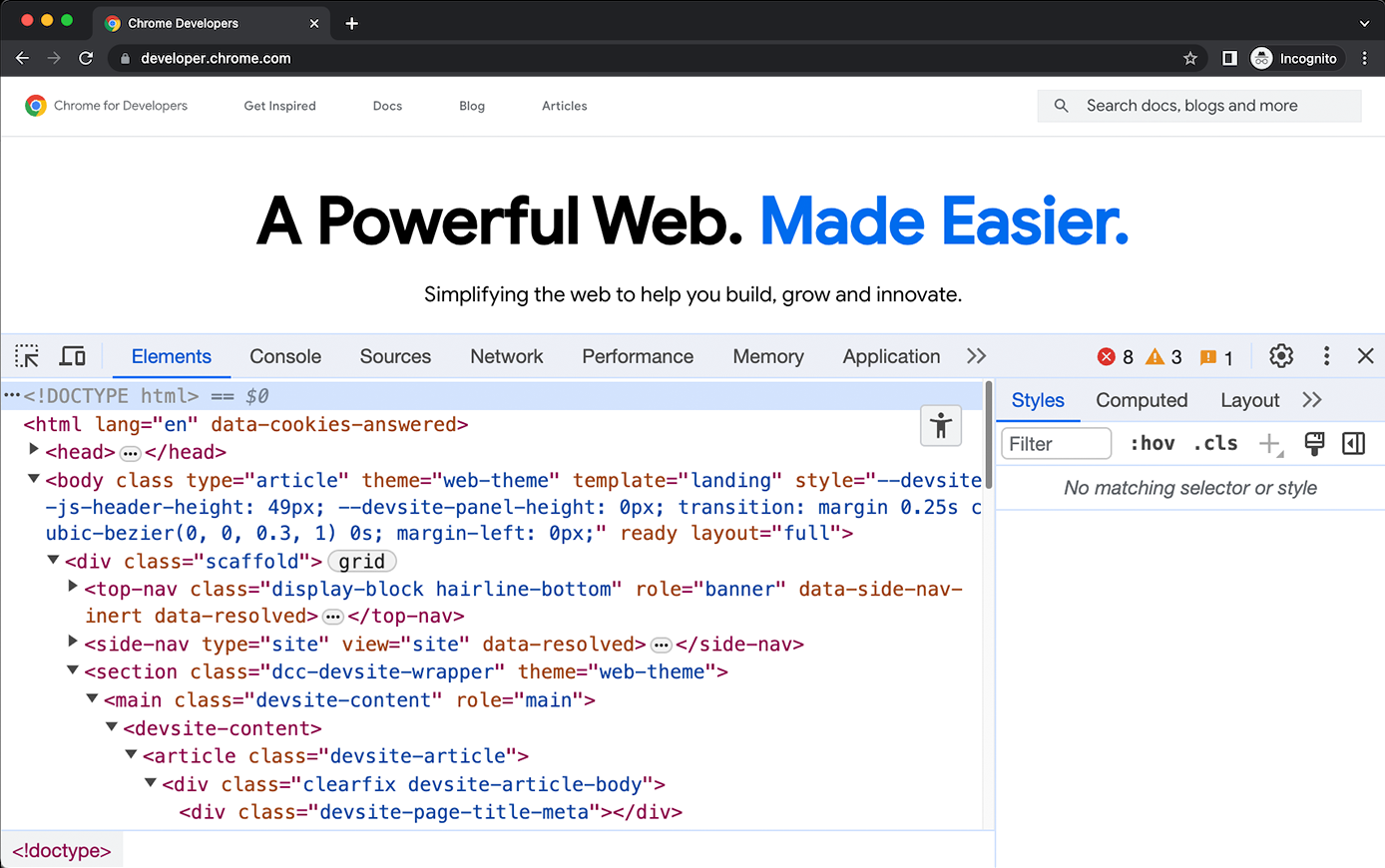Expand the head element node
The height and width of the screenshot is (868, 1385).
click(x=34, y=450)
